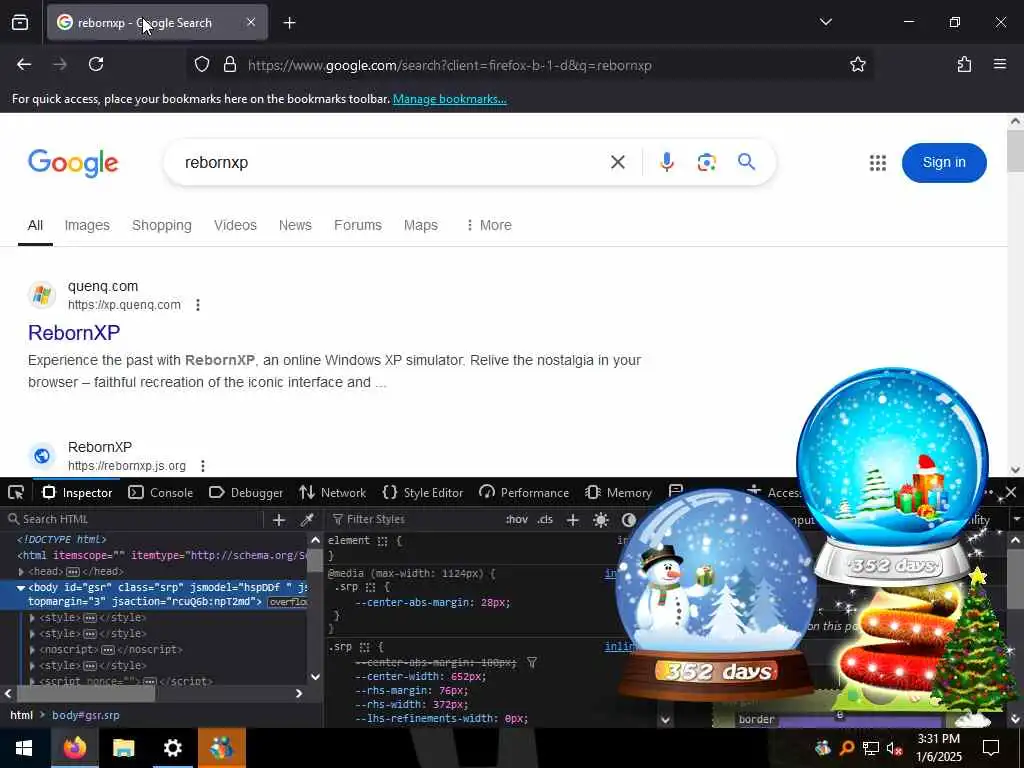Open File Explorer from taskbar
This screenshot has width=1024, height=768.
coord(123,748)
